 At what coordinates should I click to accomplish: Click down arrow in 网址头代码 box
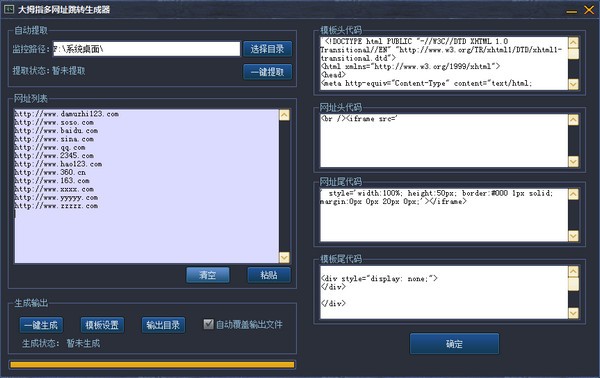[573, 162]
